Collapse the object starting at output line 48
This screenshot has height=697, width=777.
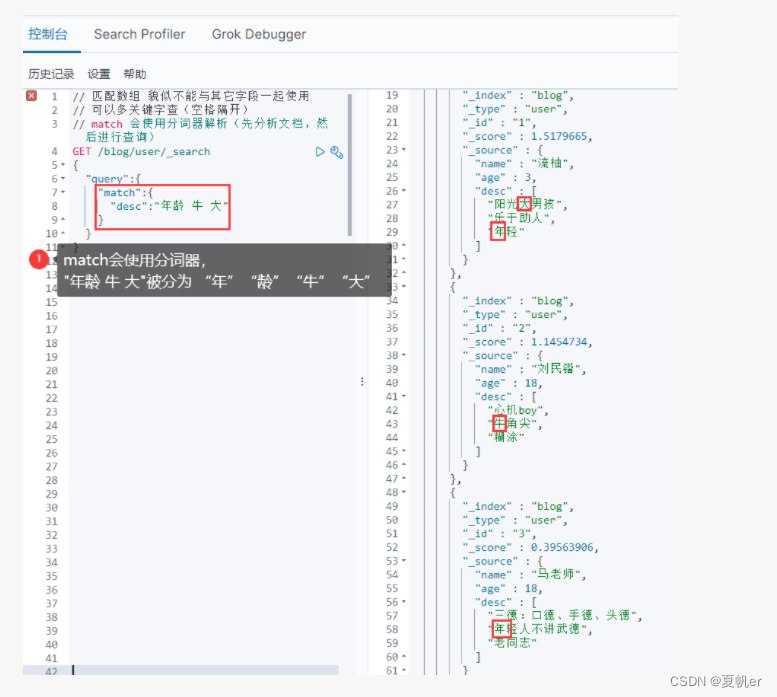[404, 492]
